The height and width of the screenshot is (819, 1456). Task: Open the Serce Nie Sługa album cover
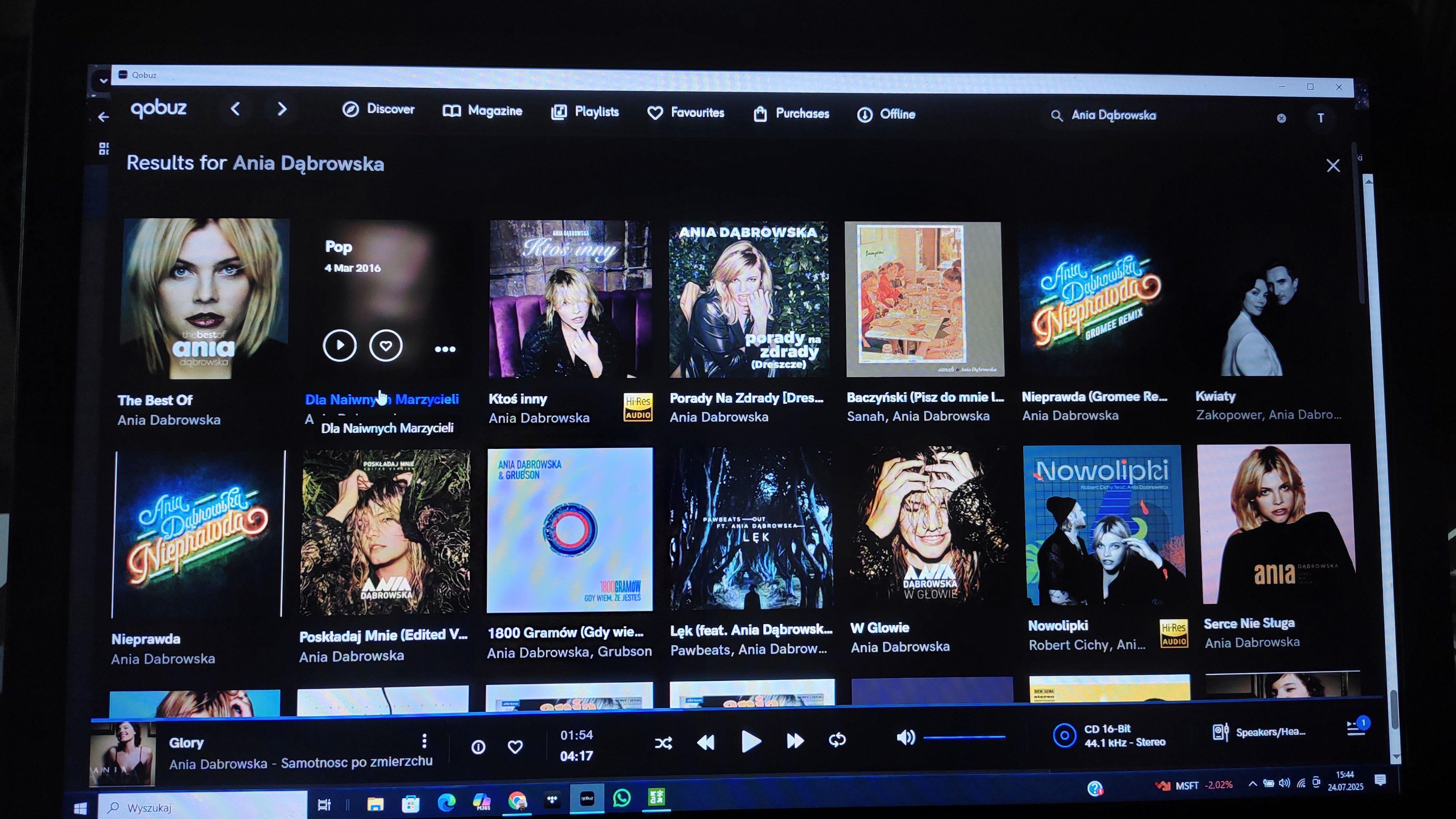tap(1276, 524)
